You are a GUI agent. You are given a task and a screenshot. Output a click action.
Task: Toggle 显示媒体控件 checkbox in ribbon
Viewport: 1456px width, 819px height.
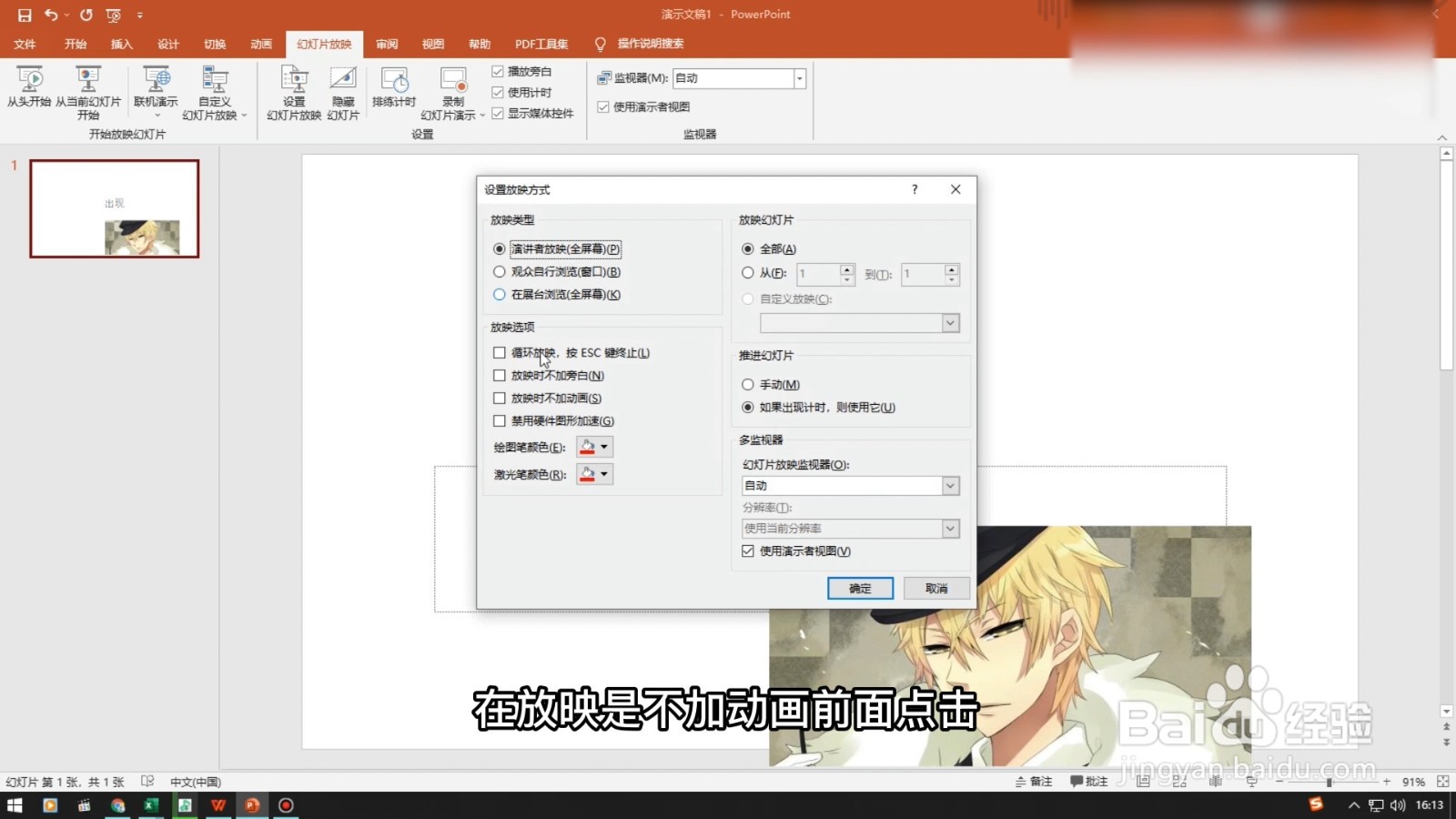(x=498, y=113)
